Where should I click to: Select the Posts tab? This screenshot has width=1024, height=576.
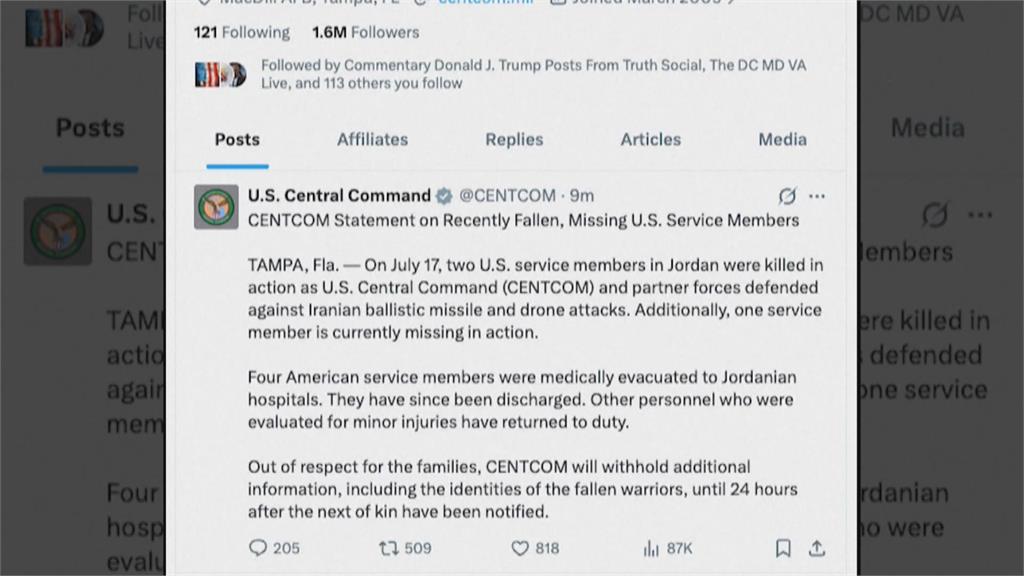pos(237,140)
